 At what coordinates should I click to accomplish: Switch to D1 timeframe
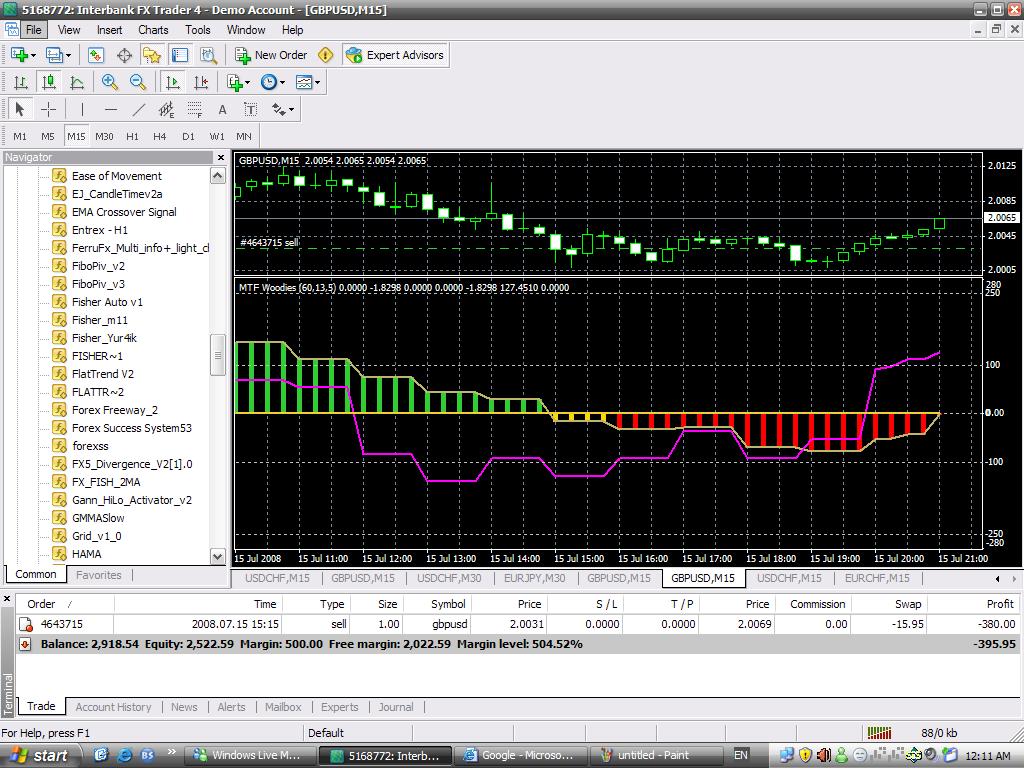188,136
